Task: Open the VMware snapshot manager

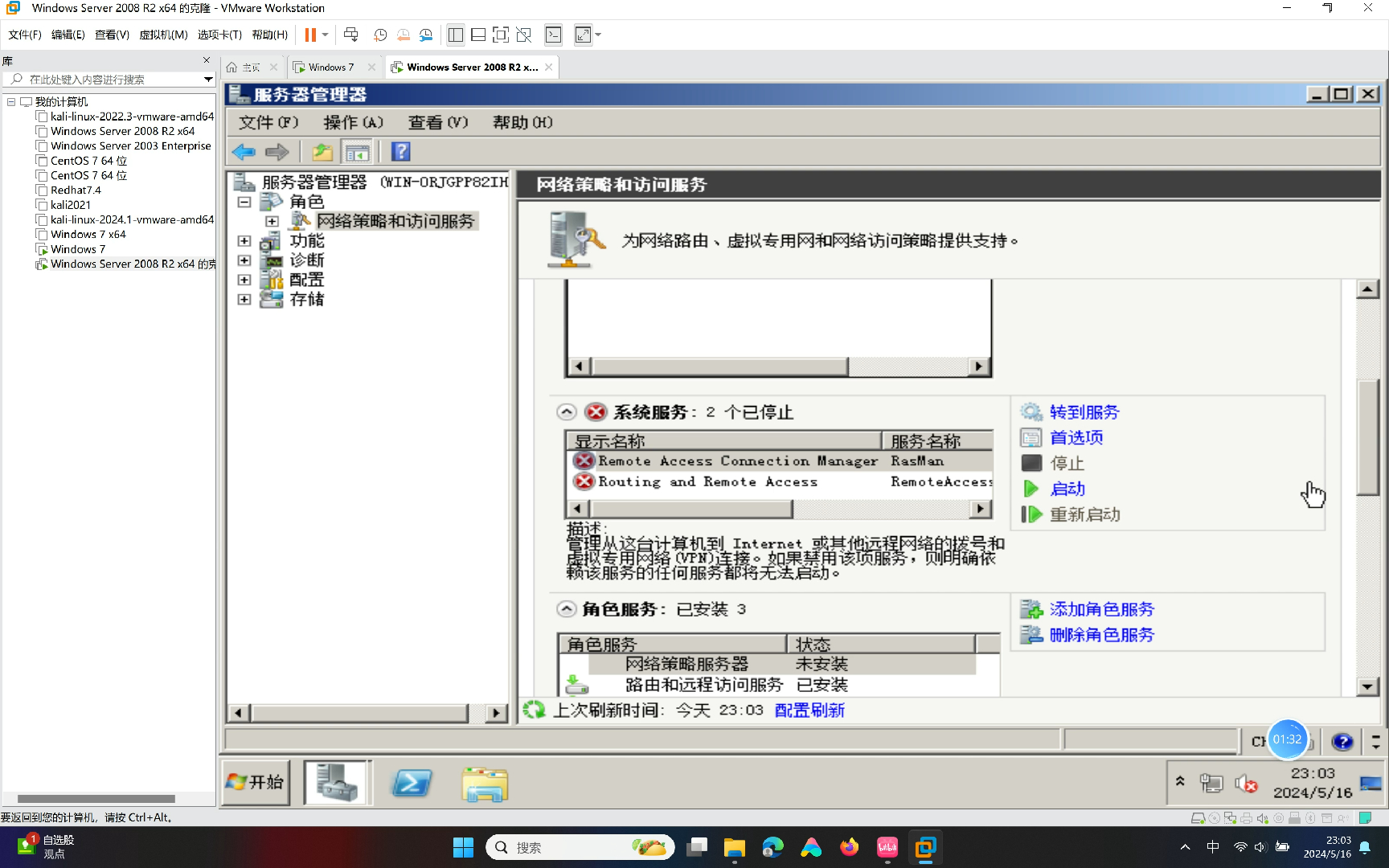Action: click(x=425, y=35)
